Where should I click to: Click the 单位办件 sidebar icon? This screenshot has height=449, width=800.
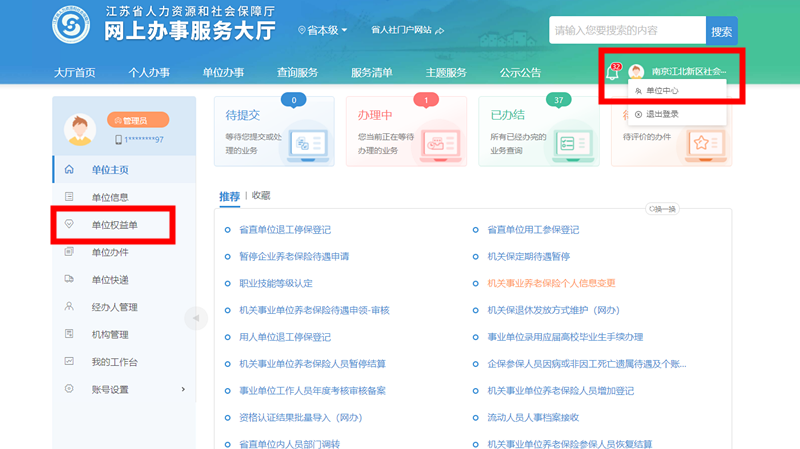(69, 252)
